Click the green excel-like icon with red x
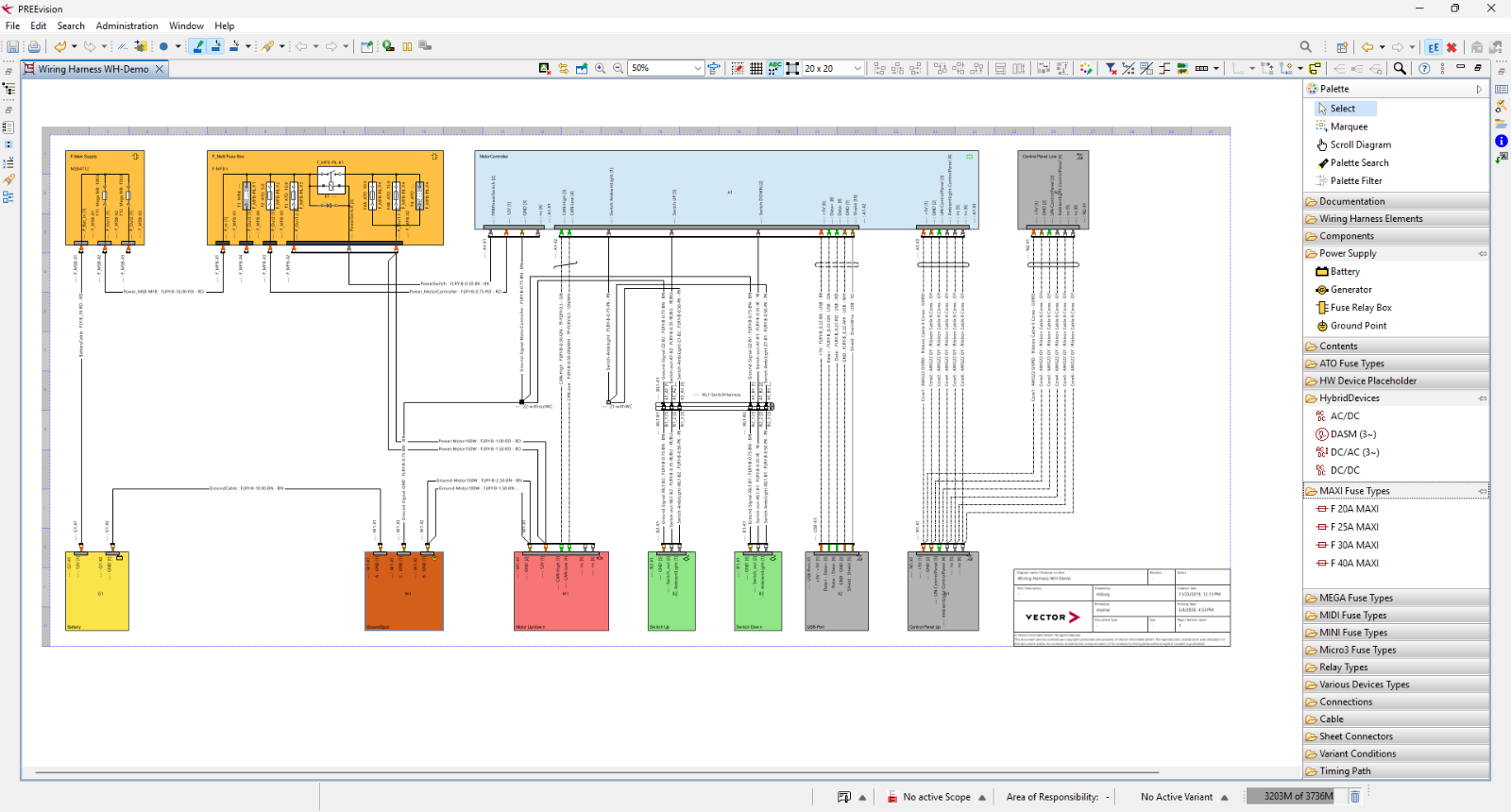This screenshot has height=812, width=1511. point(545,68)
